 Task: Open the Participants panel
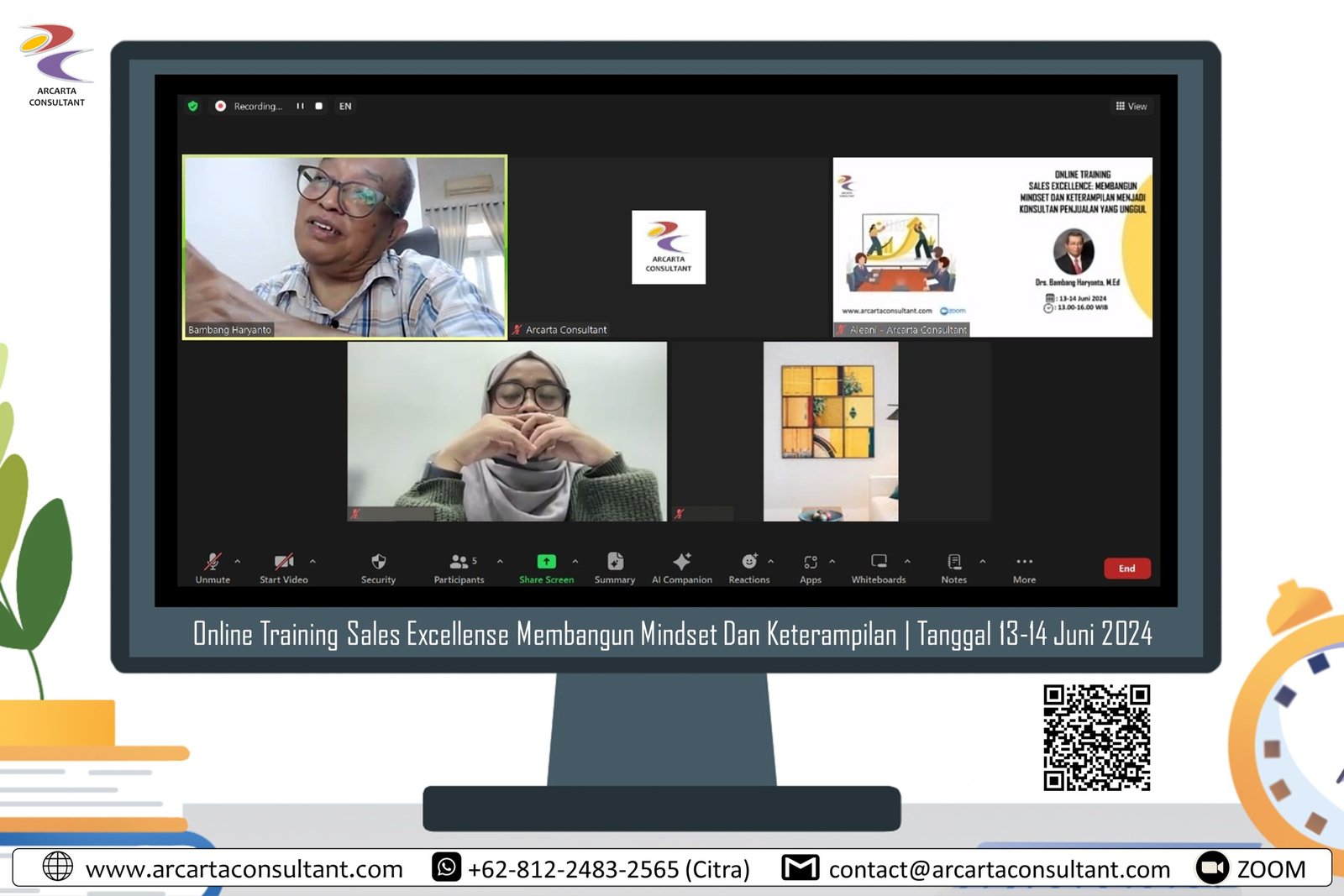(459, 567)
